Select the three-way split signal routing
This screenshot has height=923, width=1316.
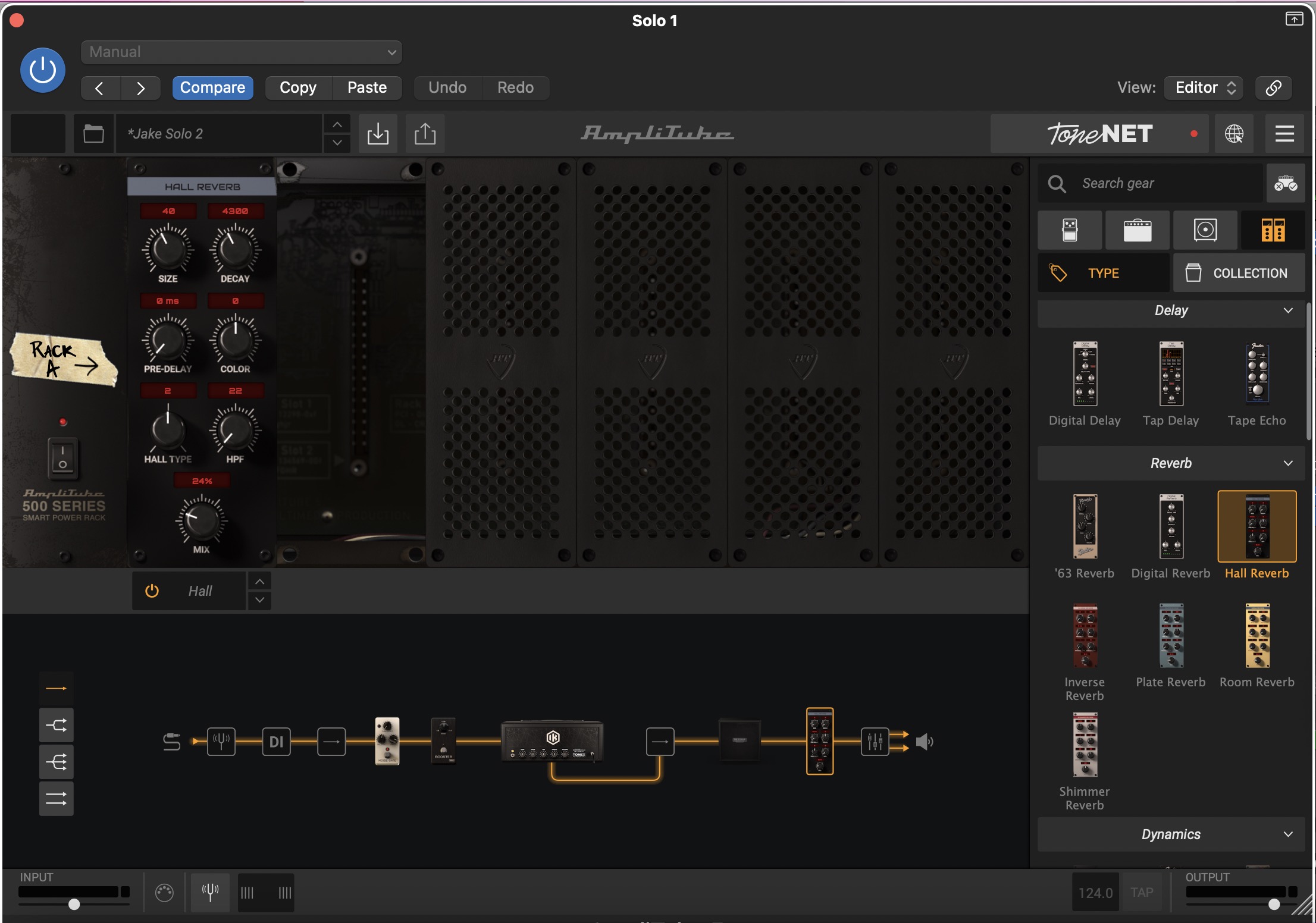tap(57, 762)
